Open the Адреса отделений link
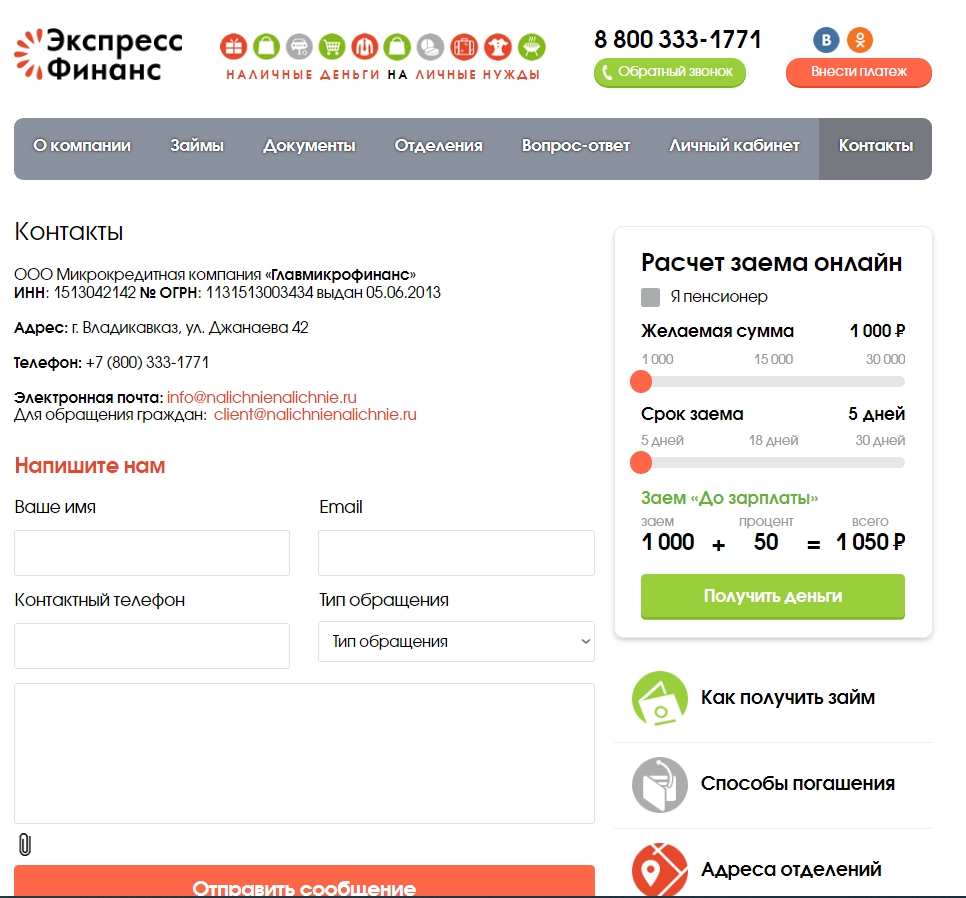 (791, 869)
